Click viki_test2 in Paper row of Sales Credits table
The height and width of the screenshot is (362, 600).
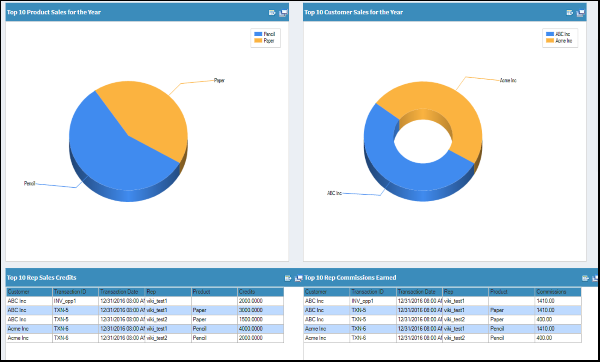(x=168, y=320)
